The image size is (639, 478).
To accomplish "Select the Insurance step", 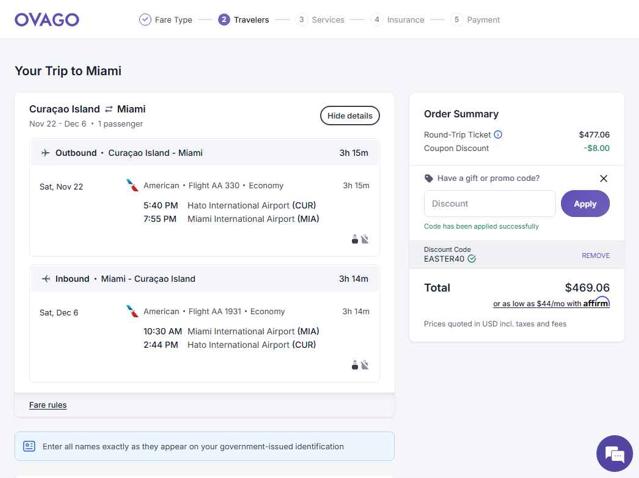I will pyautogui.click(x=398, y=20).
